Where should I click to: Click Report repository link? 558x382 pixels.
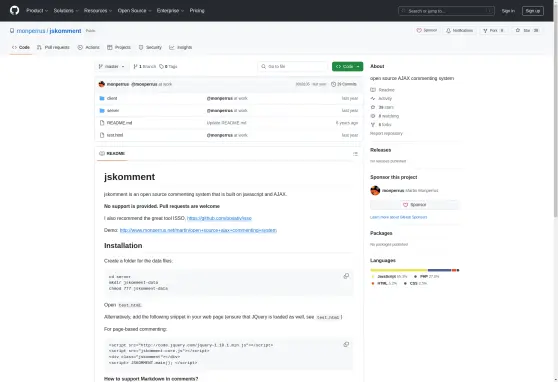point(386,134)
